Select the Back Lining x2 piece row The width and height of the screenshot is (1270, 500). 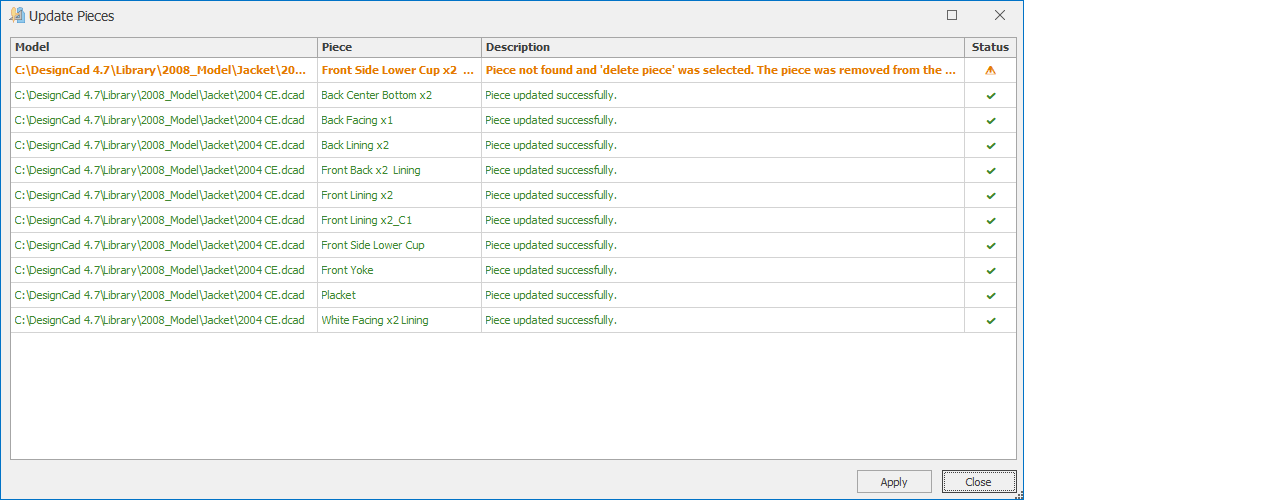[355, 145]
